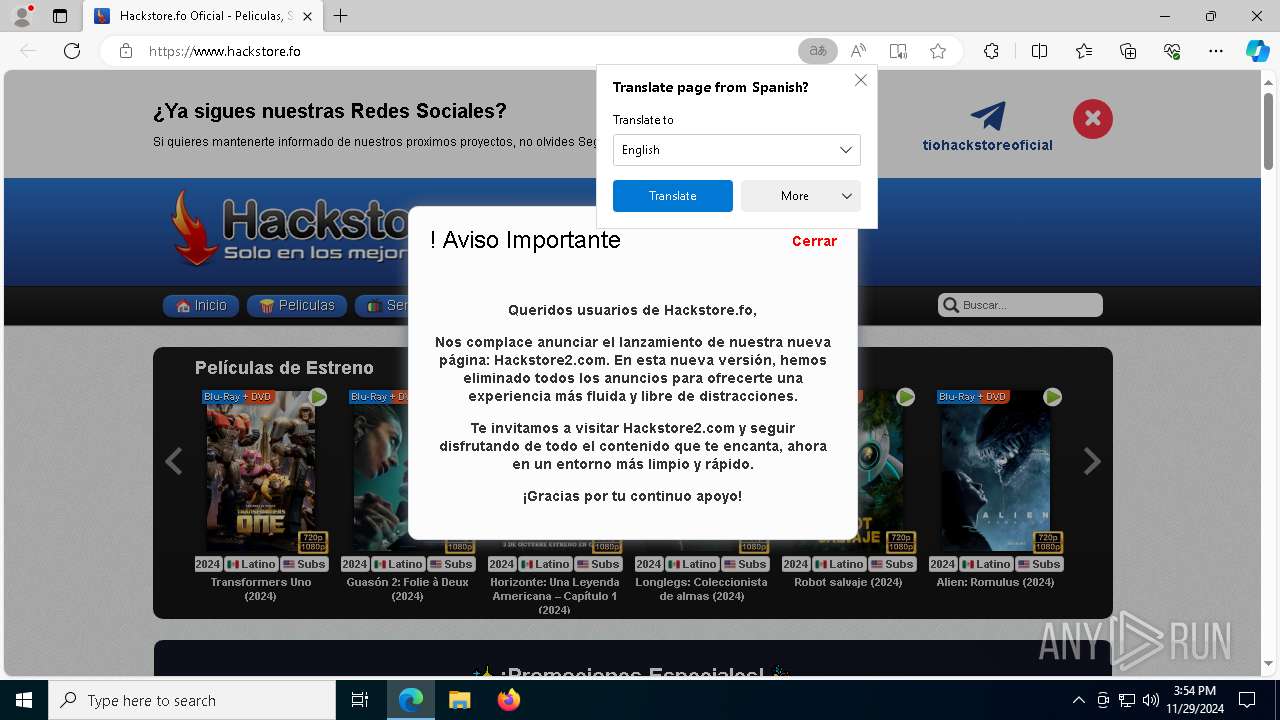1280x720 pixels.
Task: Open Extensions puzzle icon
Action: coord(991,51)
